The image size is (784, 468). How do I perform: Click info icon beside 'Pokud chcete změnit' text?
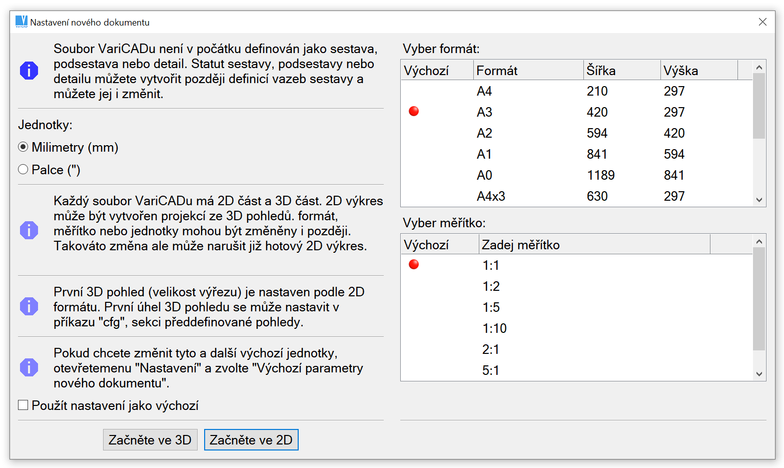[29, 367]
